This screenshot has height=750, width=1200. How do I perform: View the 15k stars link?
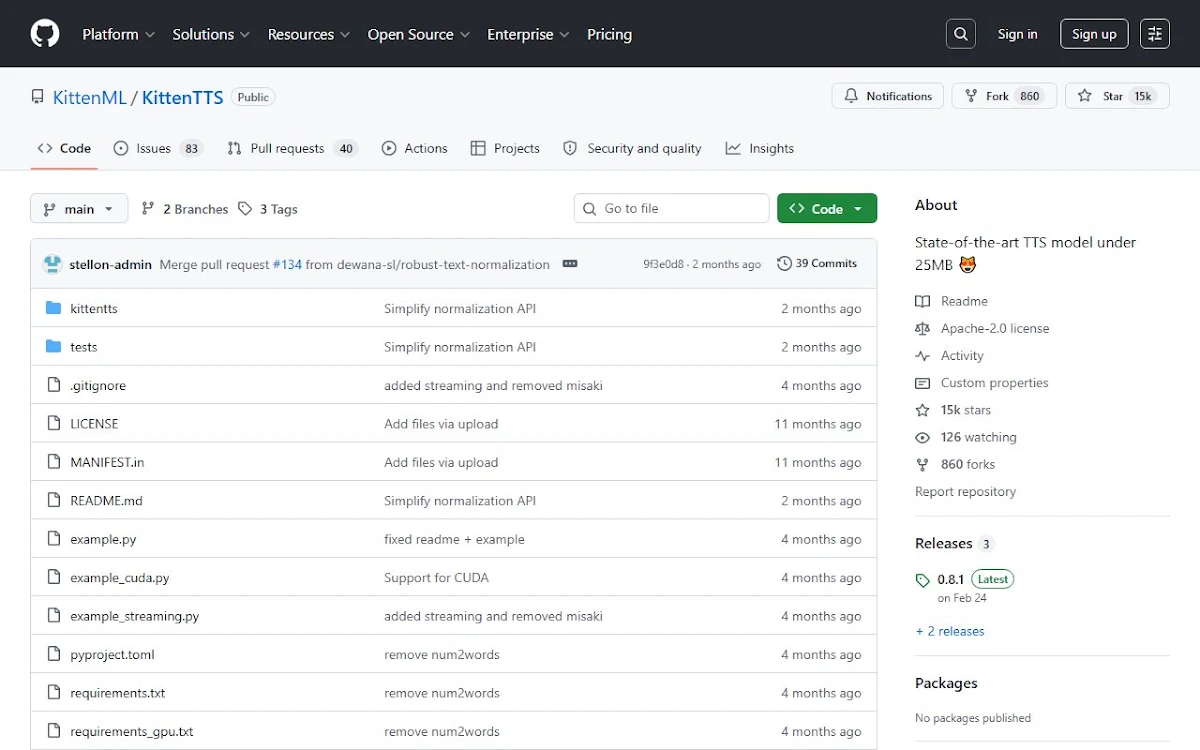tap(953, 410)
